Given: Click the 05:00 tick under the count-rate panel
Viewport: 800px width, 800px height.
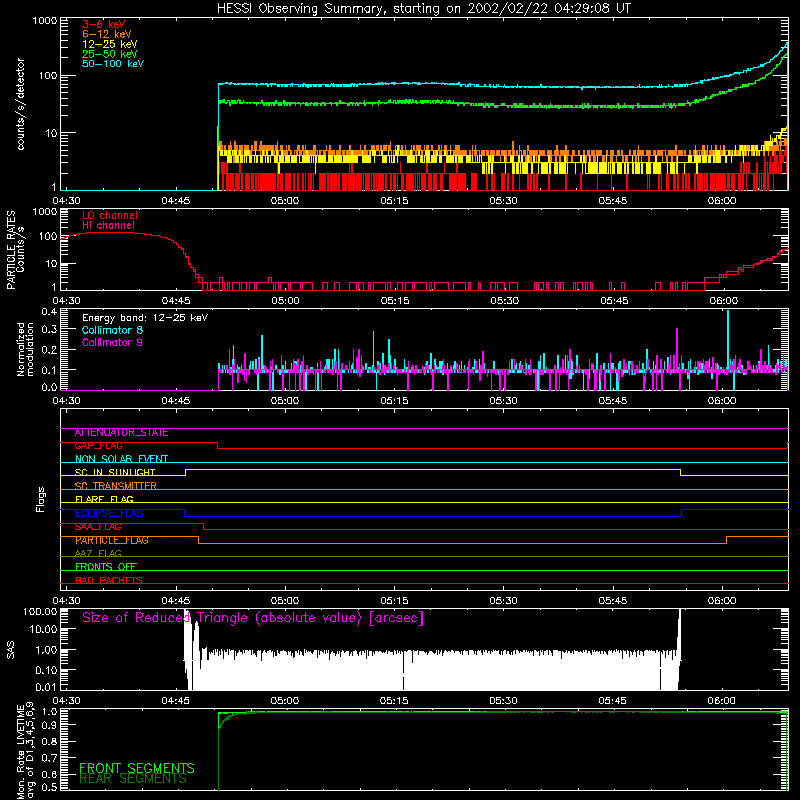Looking at the screenshot, I should tap(285, 201).
